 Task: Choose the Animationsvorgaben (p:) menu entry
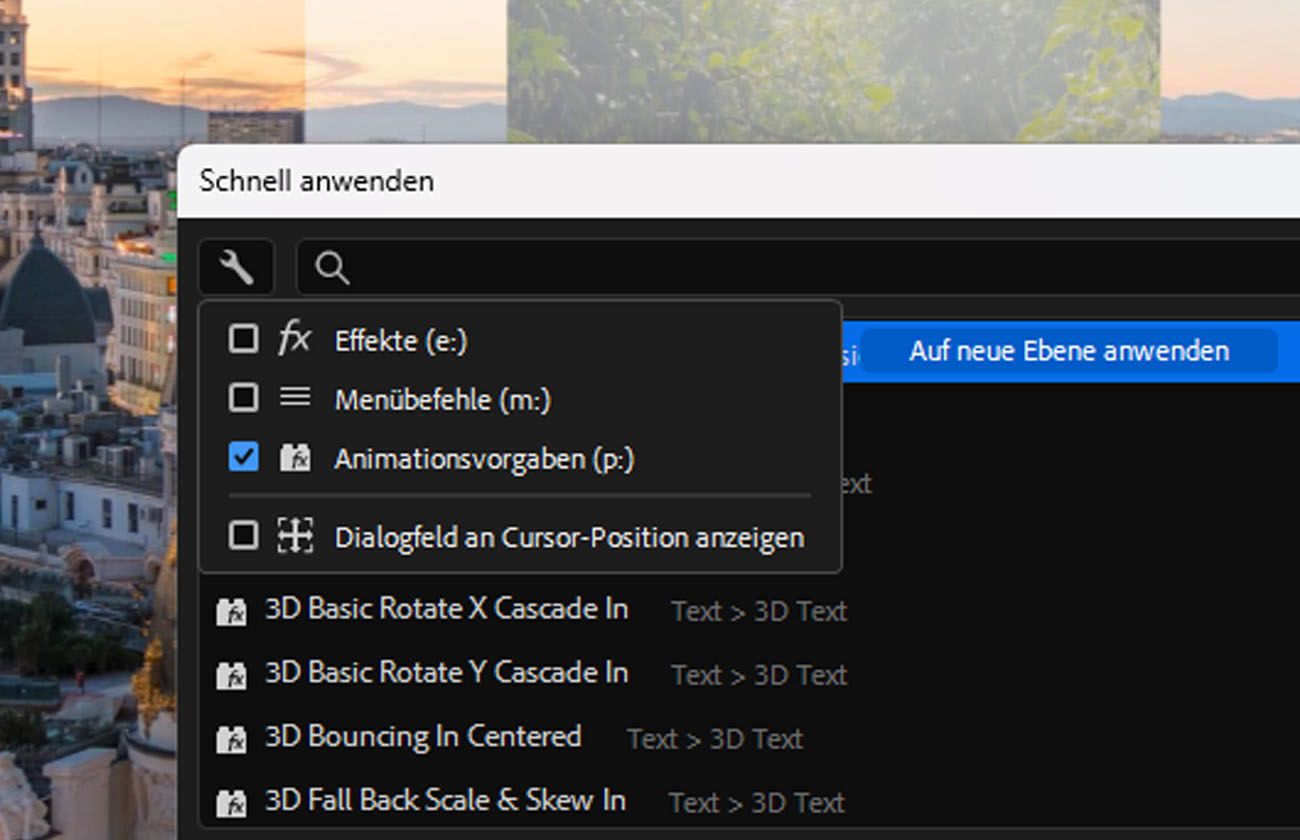[484, 459]
